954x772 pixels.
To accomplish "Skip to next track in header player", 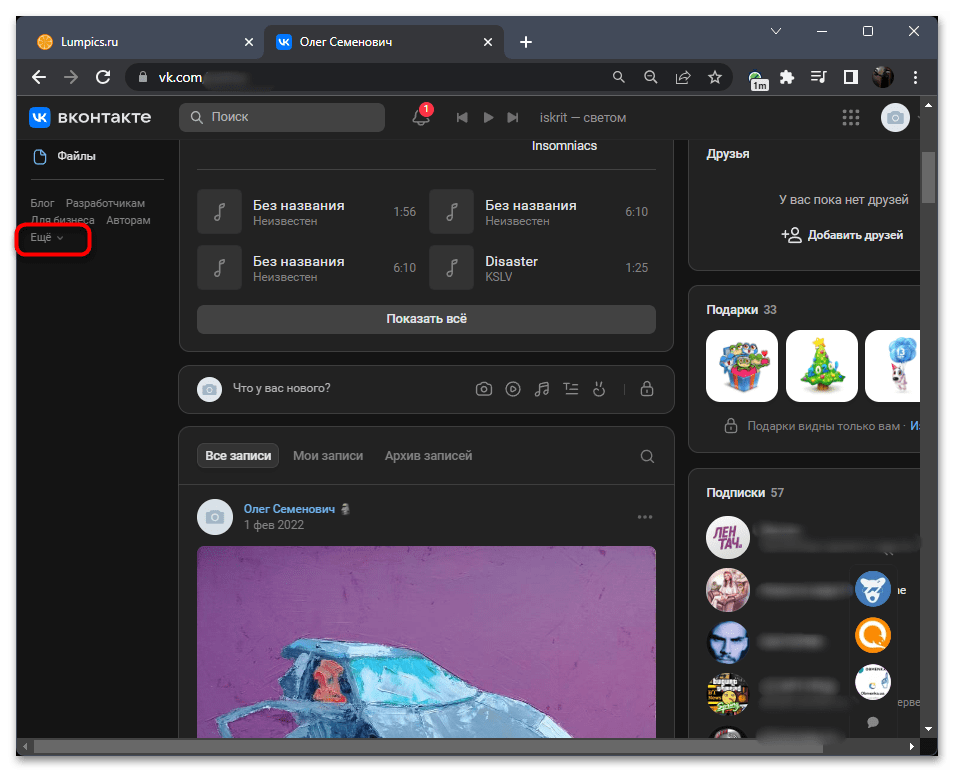I will point(513,117).
